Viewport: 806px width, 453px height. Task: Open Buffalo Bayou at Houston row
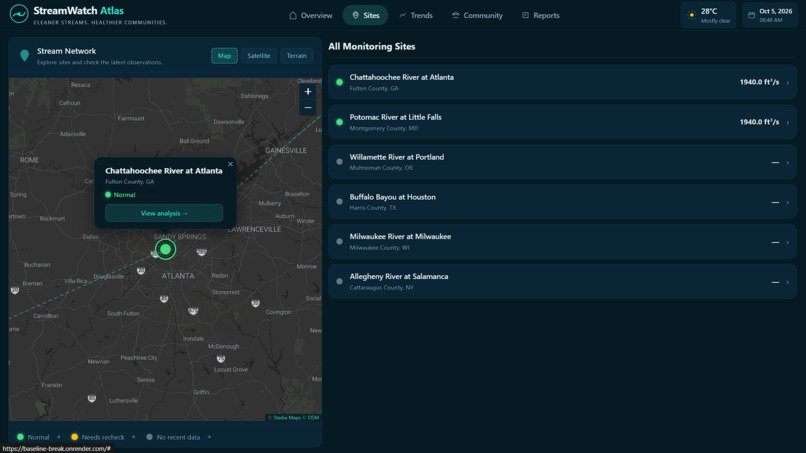point(562,202)
